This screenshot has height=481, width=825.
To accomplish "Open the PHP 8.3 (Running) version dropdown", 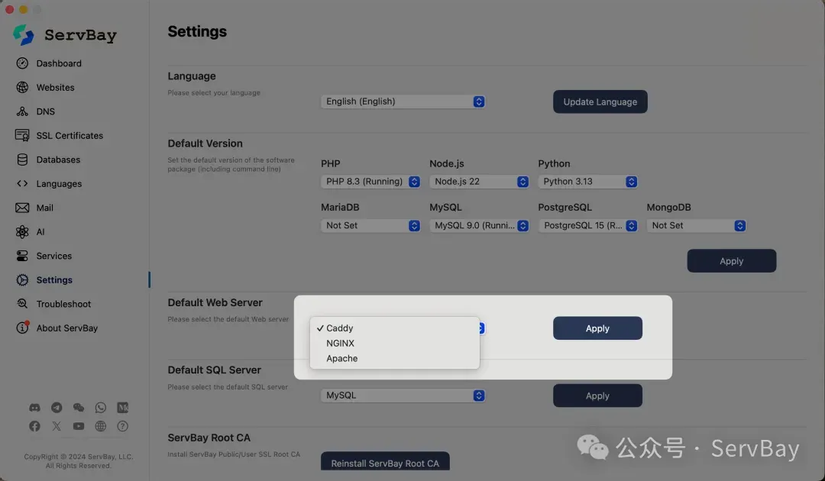I will 370,182.
